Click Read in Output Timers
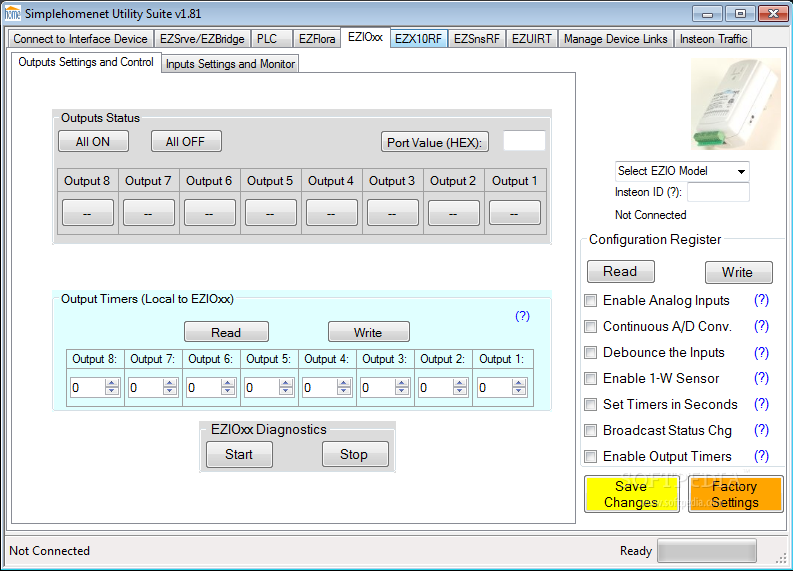 coord(226,332)
